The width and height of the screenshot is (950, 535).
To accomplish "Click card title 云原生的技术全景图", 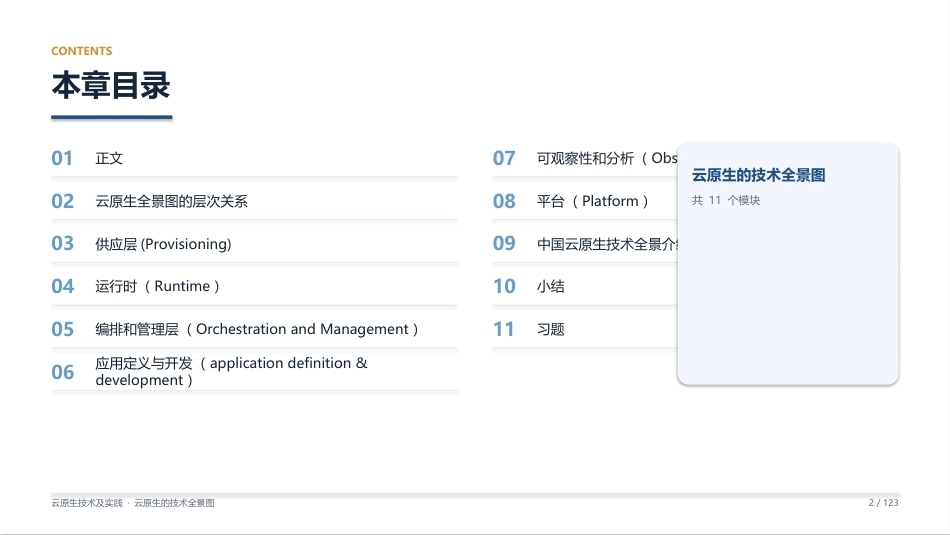I will pos(759,175).
